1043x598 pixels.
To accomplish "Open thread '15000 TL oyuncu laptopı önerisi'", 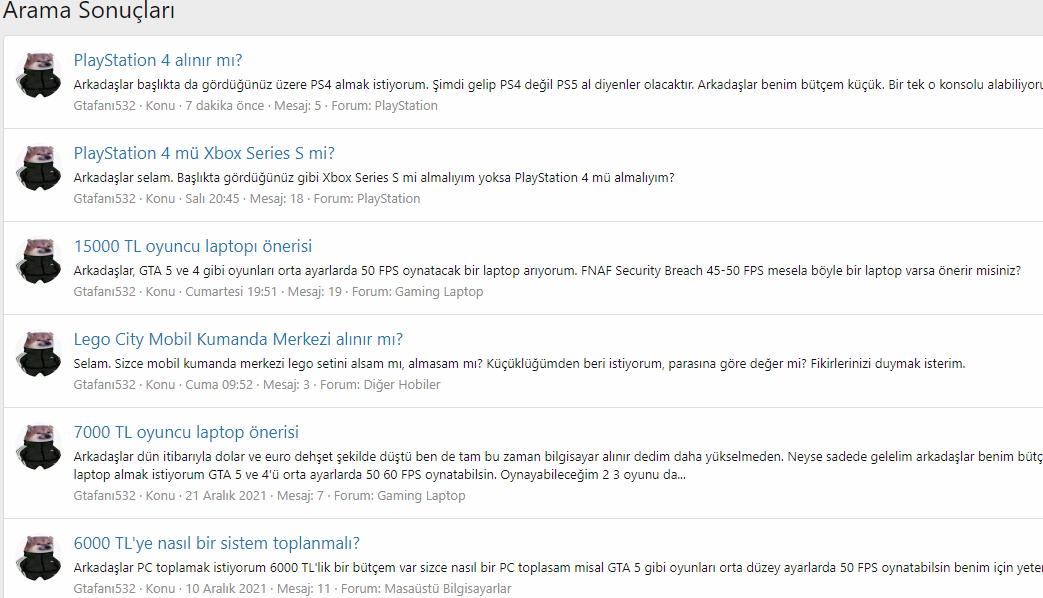I will 193,247.
